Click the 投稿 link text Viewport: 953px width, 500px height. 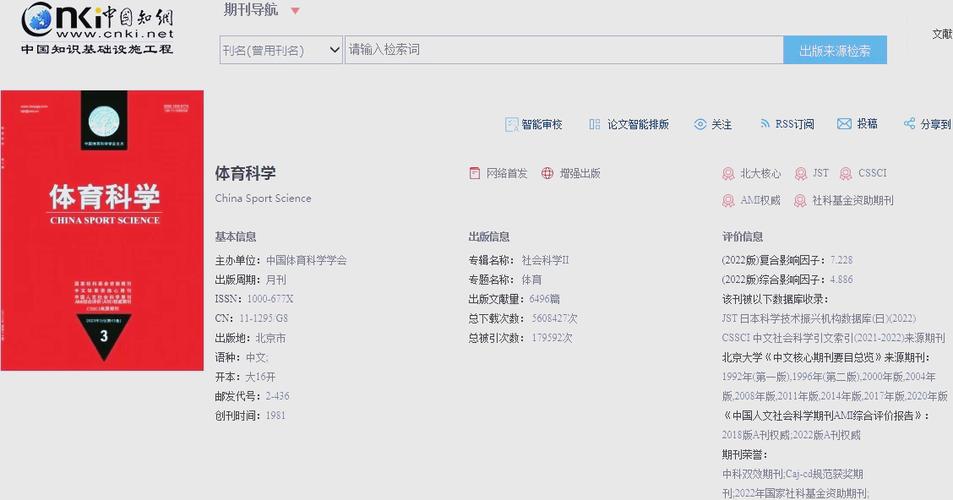tap(867, 124)
